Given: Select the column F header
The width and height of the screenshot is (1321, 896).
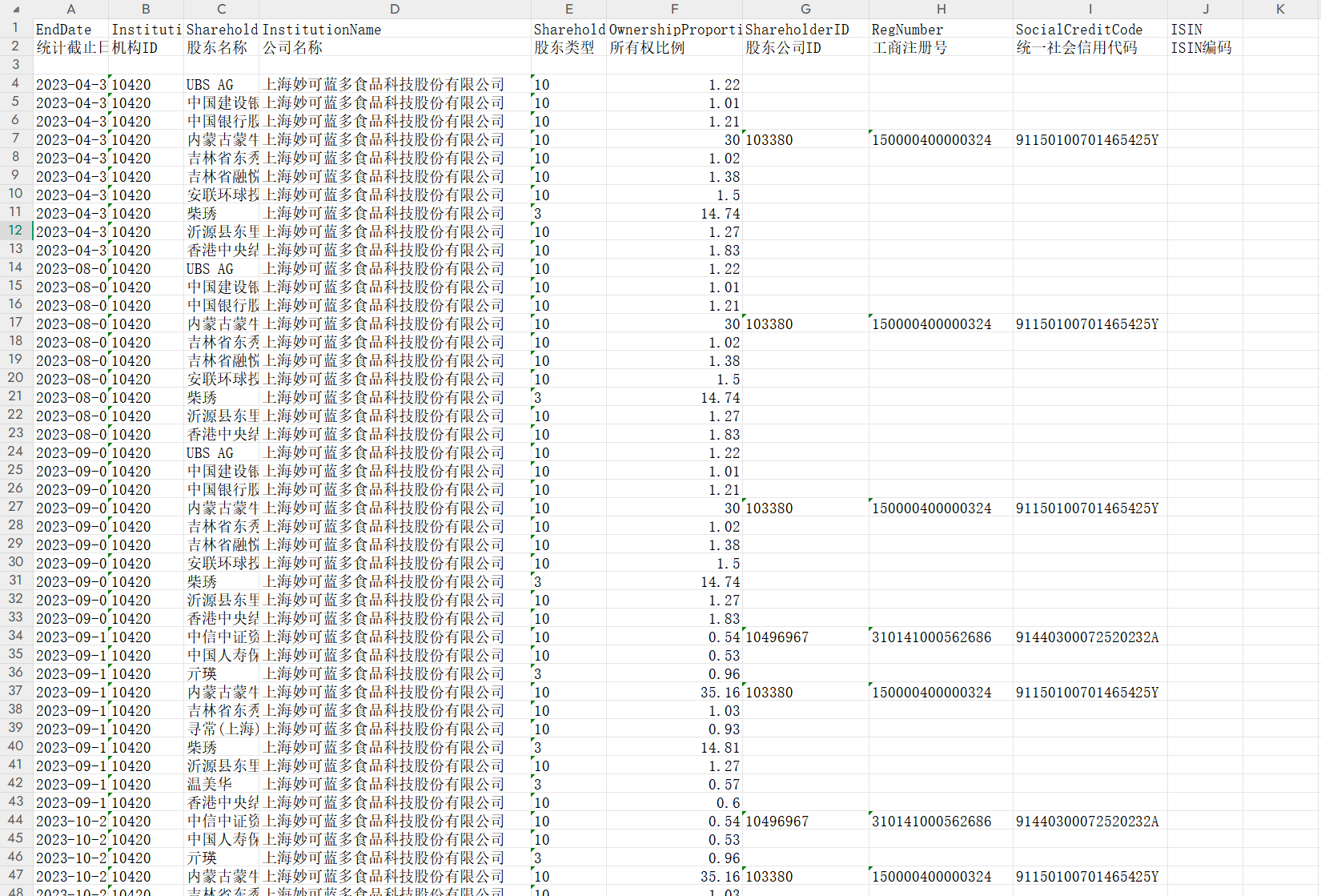Looking at the screenshot, I should coord(674,9).
